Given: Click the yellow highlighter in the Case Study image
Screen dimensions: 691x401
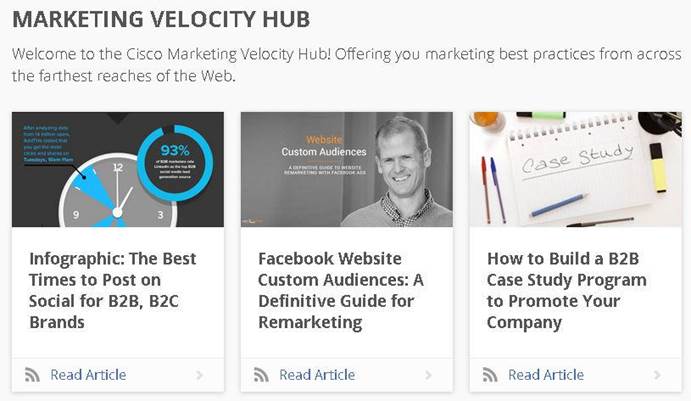Looking at the screenshot, I should pos(658,167).
